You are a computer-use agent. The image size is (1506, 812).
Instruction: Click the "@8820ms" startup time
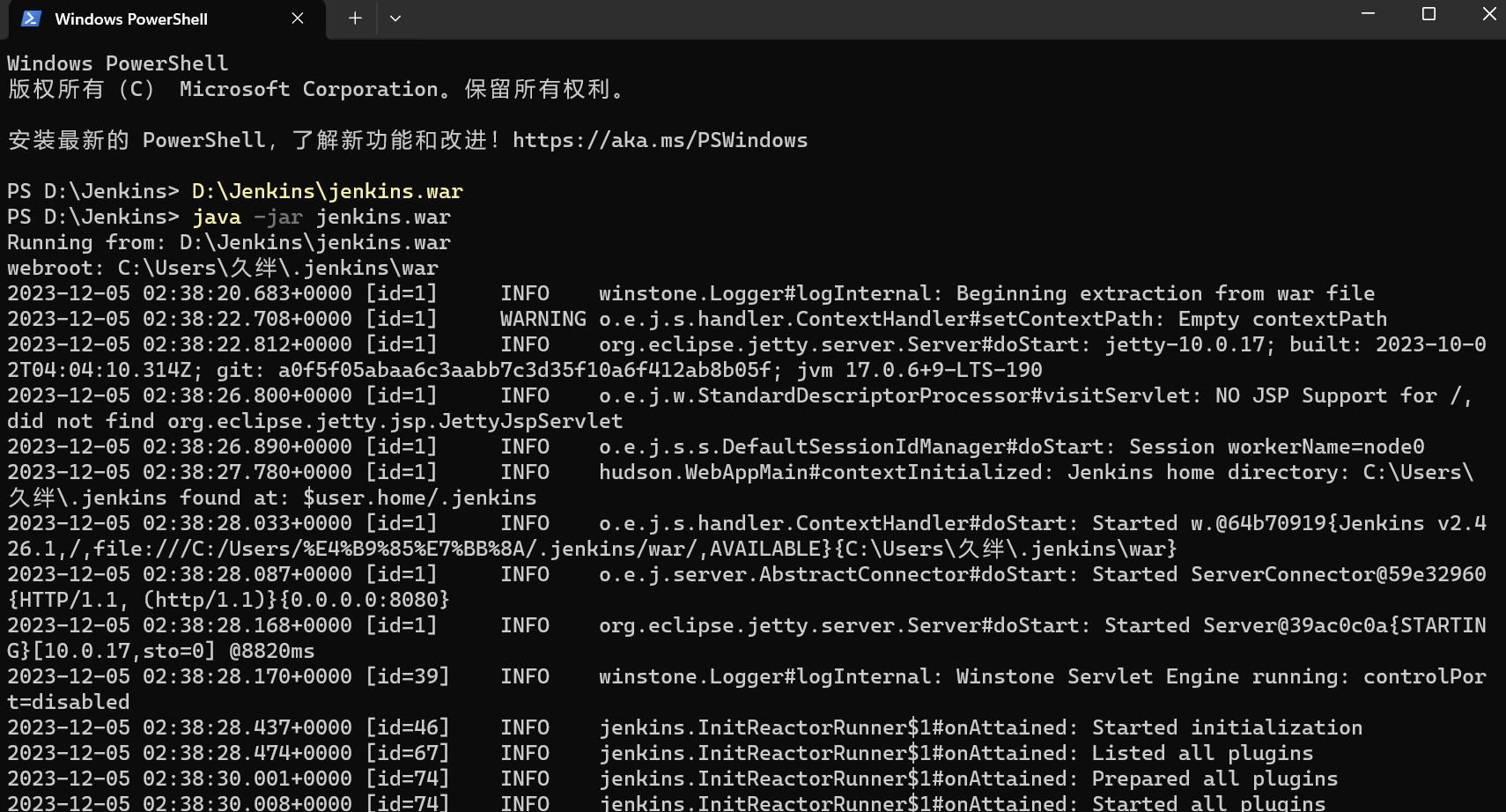click(x=272, y=652)
